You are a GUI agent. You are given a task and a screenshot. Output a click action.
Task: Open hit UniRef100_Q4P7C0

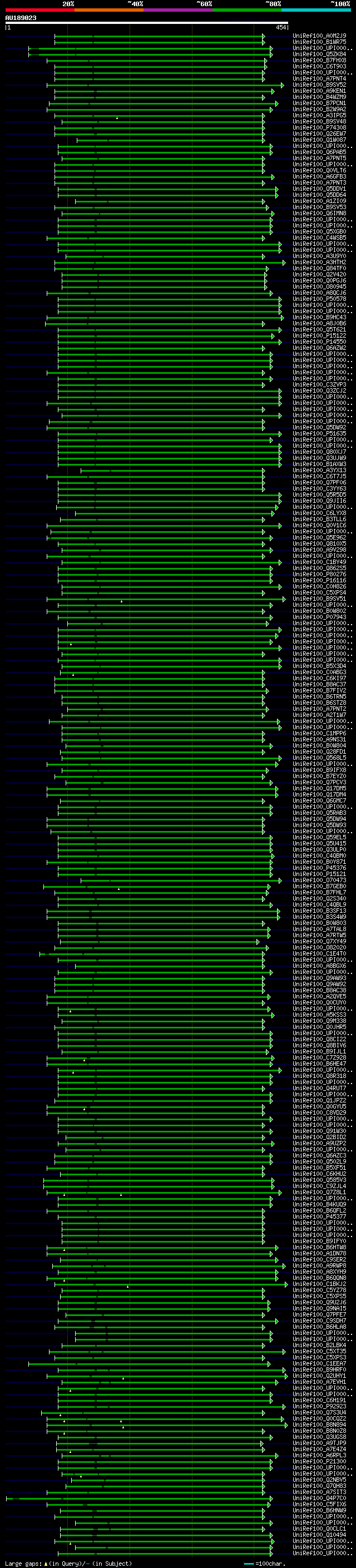click(319, 1498)
